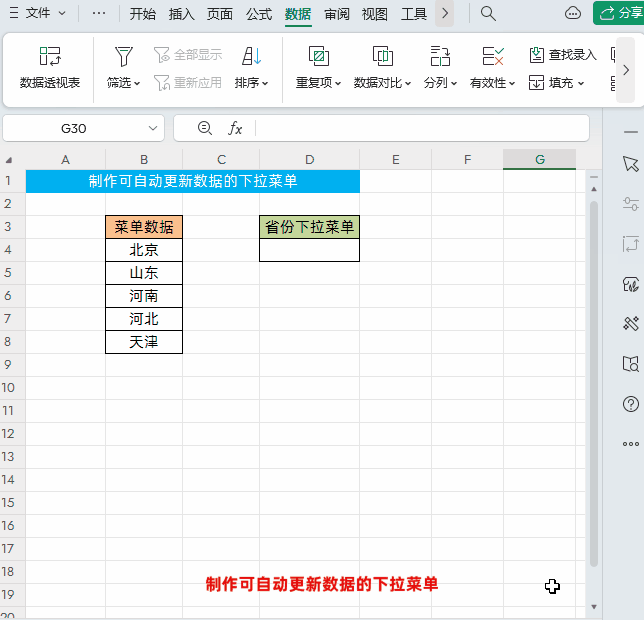Open the 数据透视表 pivot table tool
The image size is (644, 620).
(50, 69)
